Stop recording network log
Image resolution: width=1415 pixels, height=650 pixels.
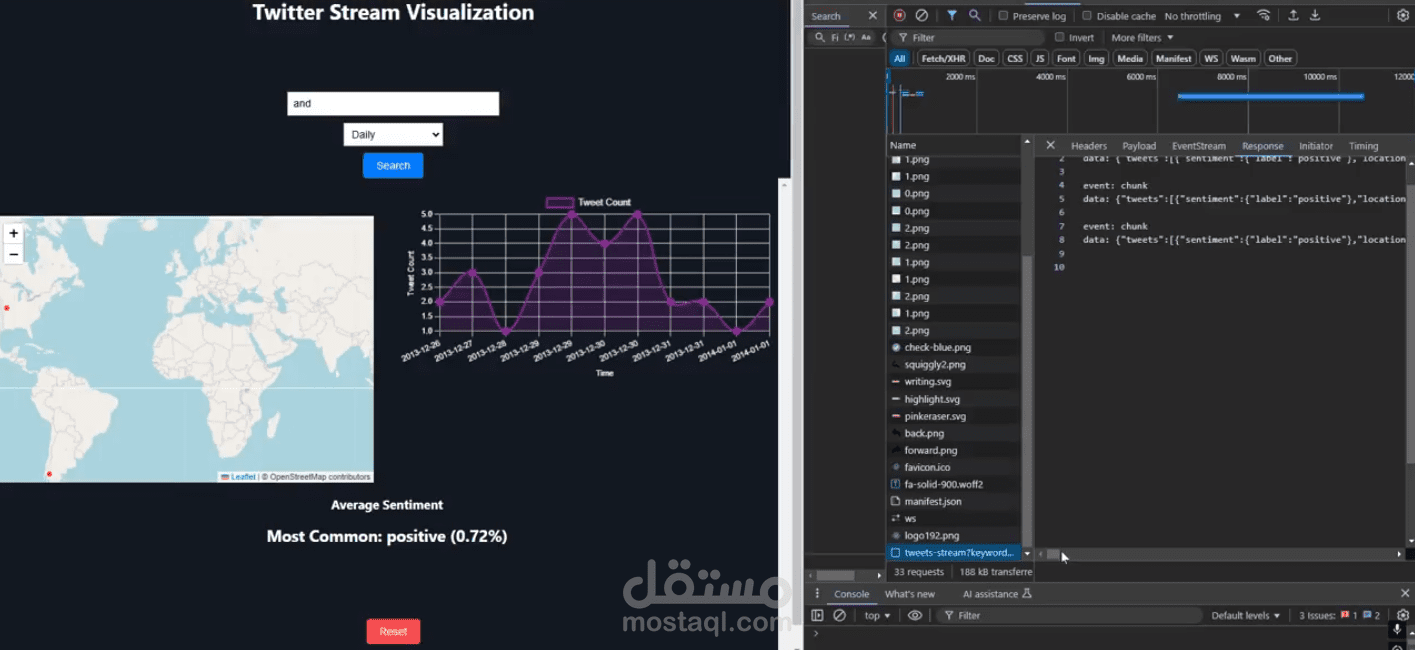[899, 16]
